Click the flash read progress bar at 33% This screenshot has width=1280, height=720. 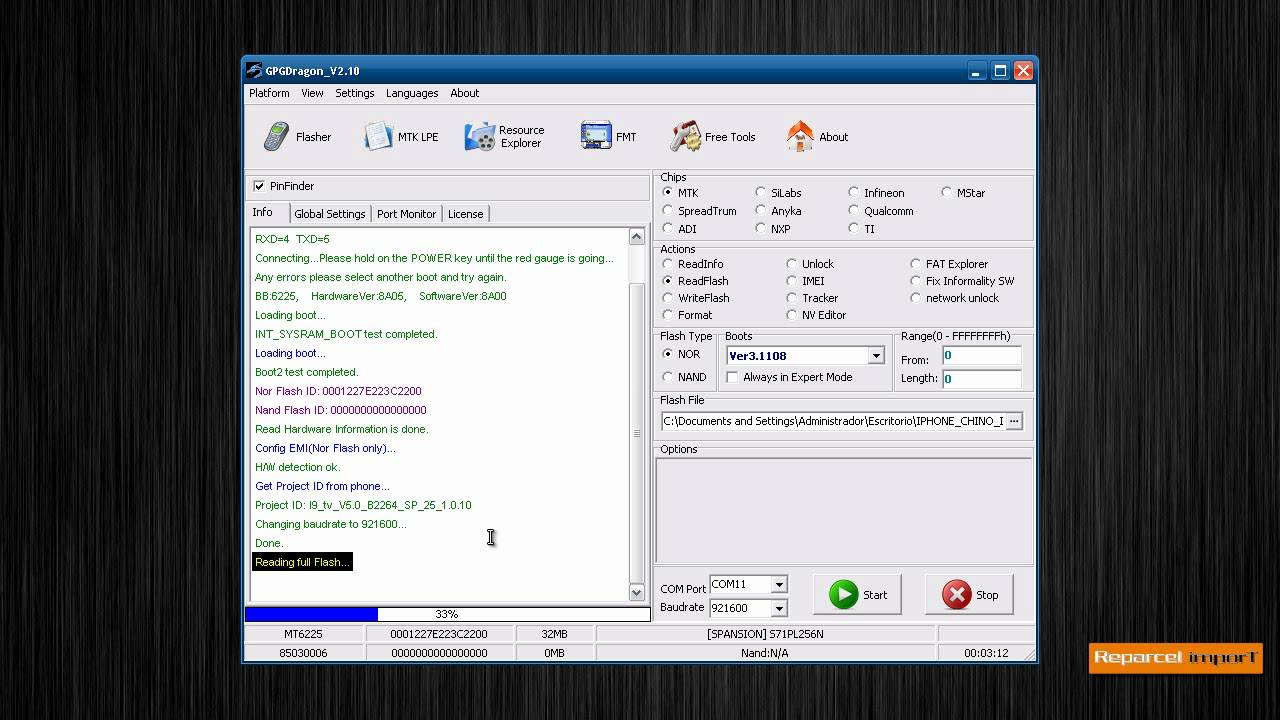click(x=447, y=614)
